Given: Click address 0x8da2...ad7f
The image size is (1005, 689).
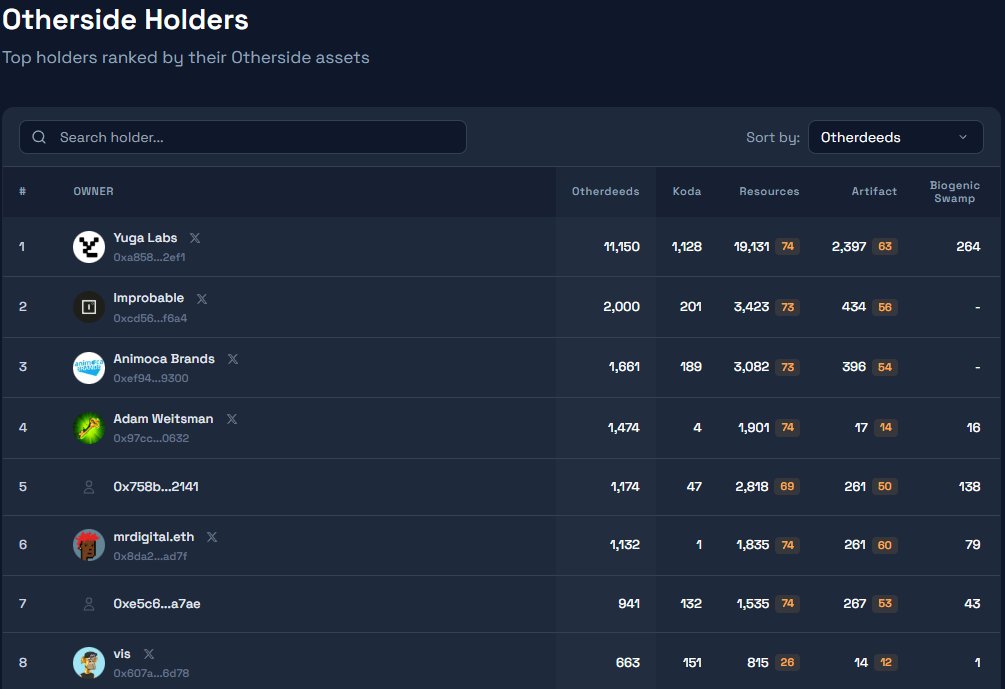Looking at the screenshot, I should pos(150,556).
